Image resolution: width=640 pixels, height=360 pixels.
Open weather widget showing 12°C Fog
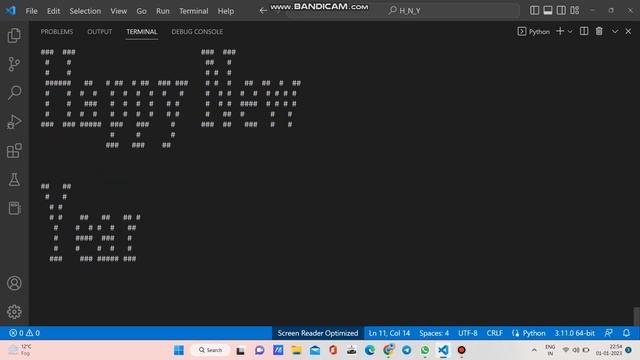point(20,350)
